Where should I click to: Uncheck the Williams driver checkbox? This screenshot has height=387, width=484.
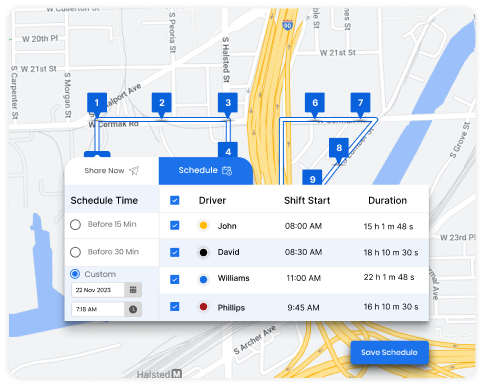click(x=175, y=279)
